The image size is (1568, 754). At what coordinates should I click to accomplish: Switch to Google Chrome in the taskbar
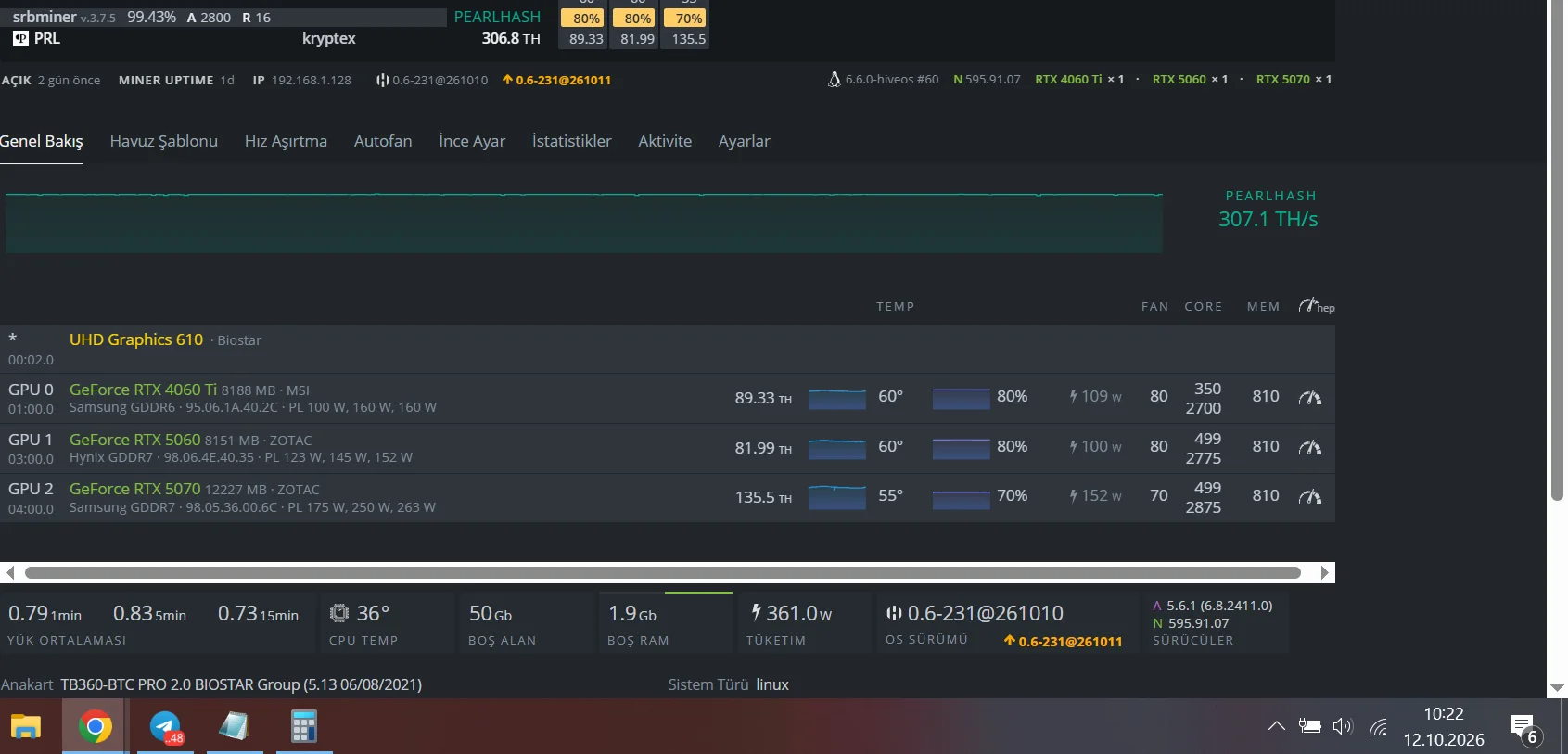pos(95,726)
